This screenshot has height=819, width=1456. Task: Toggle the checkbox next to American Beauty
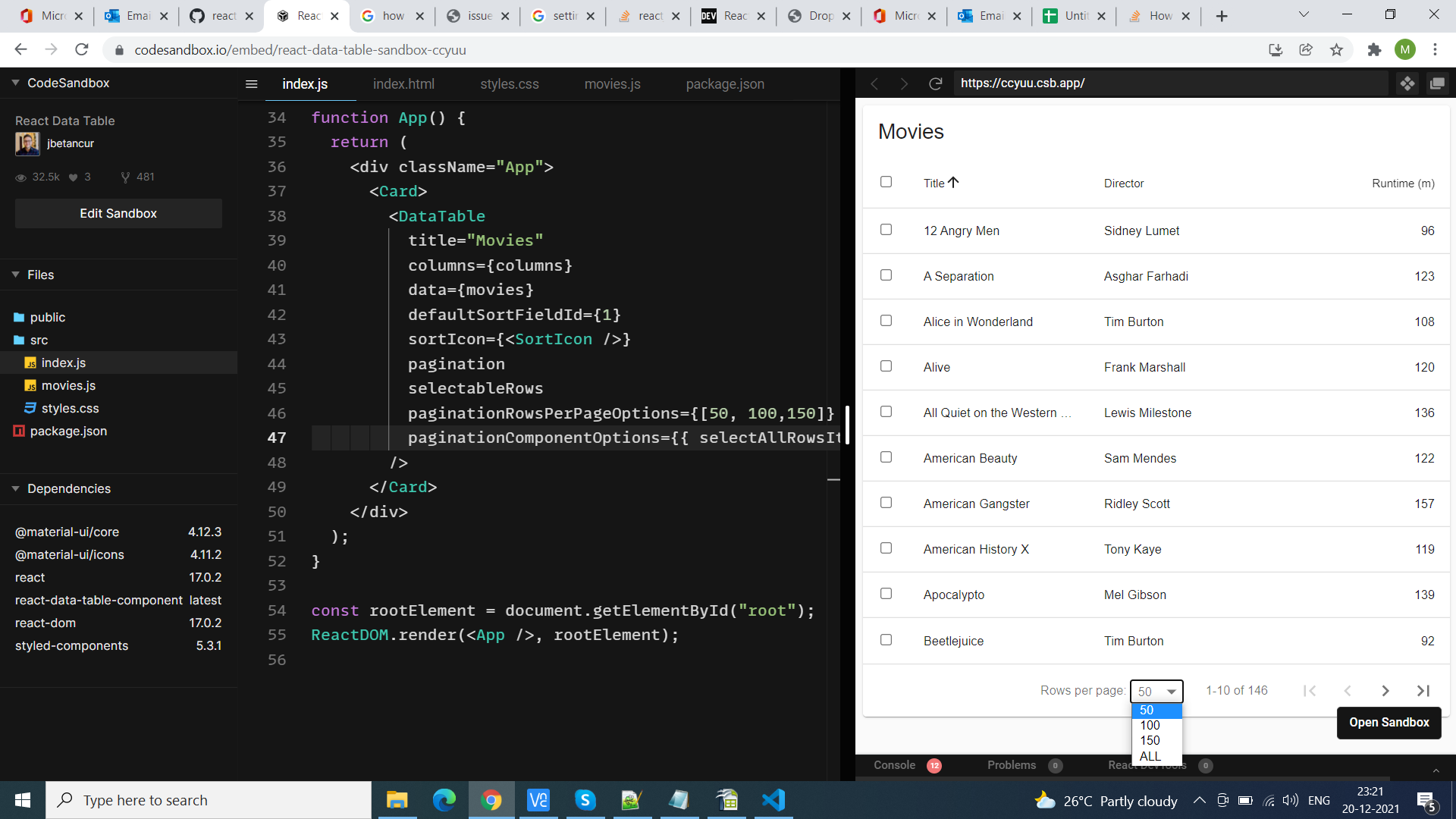[x=884, y=457]
